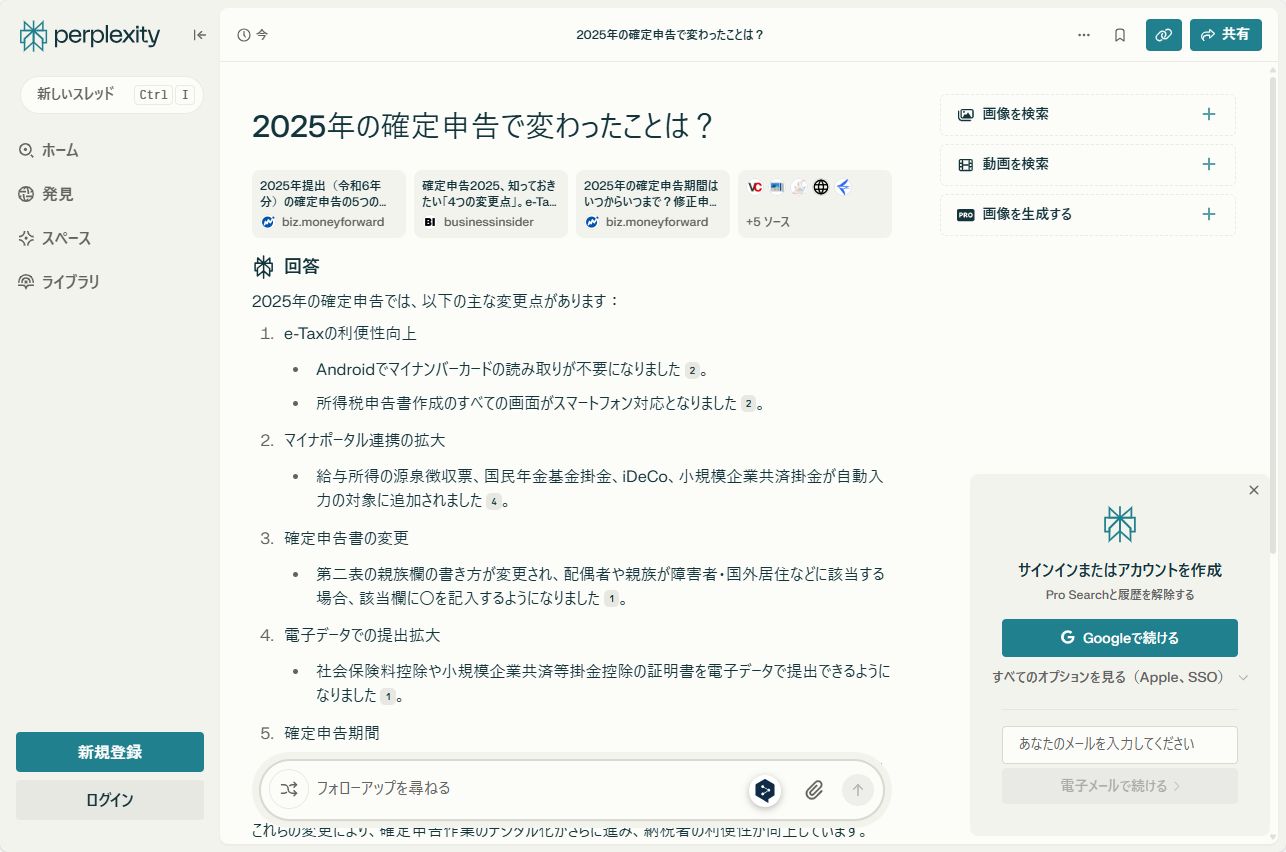Click the Googleで続ける button
The image size is (1286, 852).
coord(1119,637)
